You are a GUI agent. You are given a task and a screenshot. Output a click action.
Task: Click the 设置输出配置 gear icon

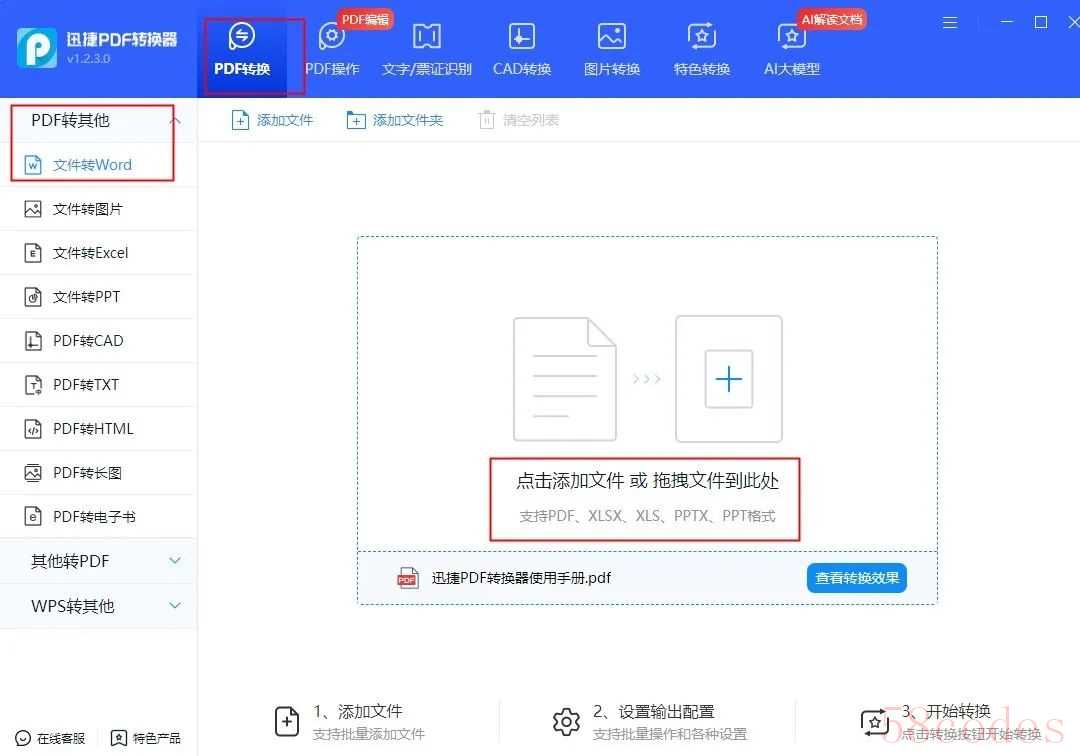[x=566, y=722]
